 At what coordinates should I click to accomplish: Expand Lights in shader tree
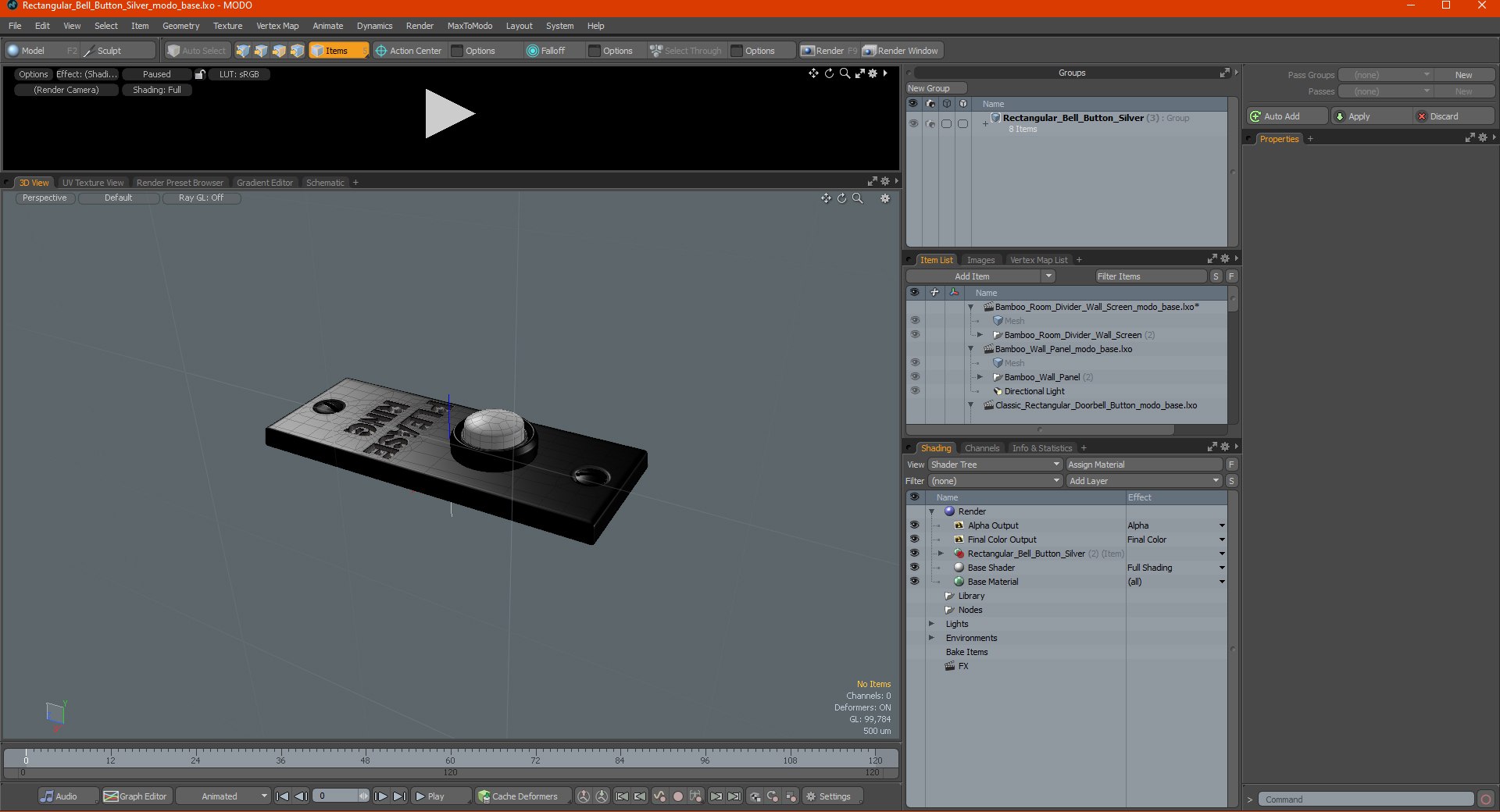(x=931, y=624)
